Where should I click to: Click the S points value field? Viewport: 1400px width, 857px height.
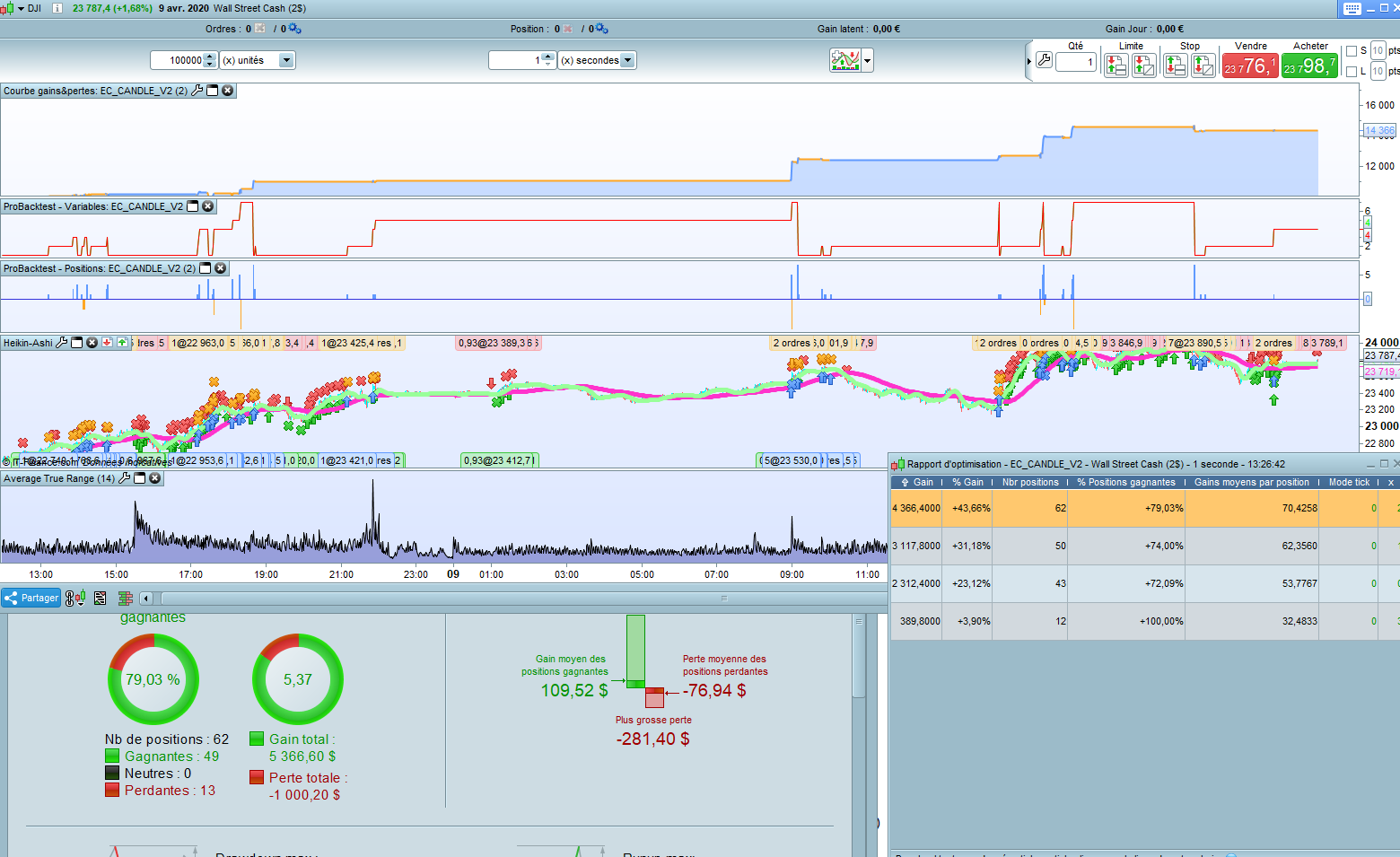[x=1378, y=51]
